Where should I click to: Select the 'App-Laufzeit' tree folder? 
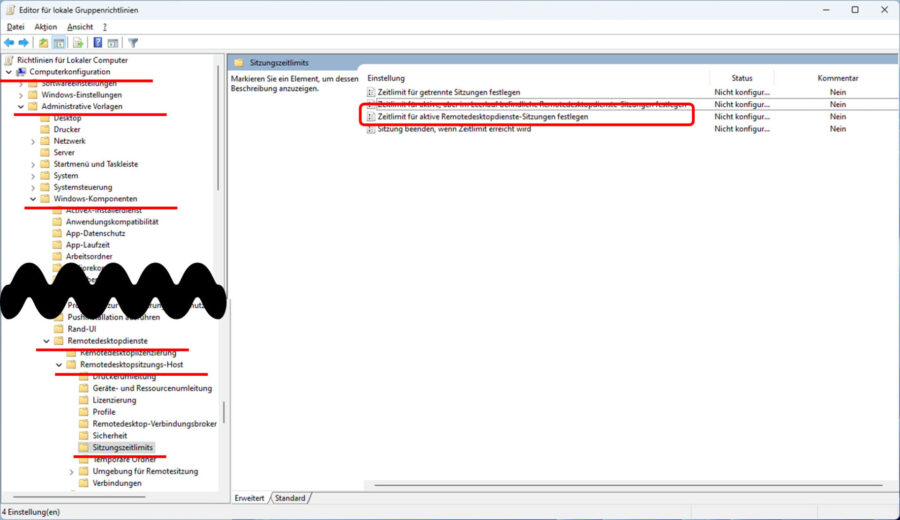(87, 245)
